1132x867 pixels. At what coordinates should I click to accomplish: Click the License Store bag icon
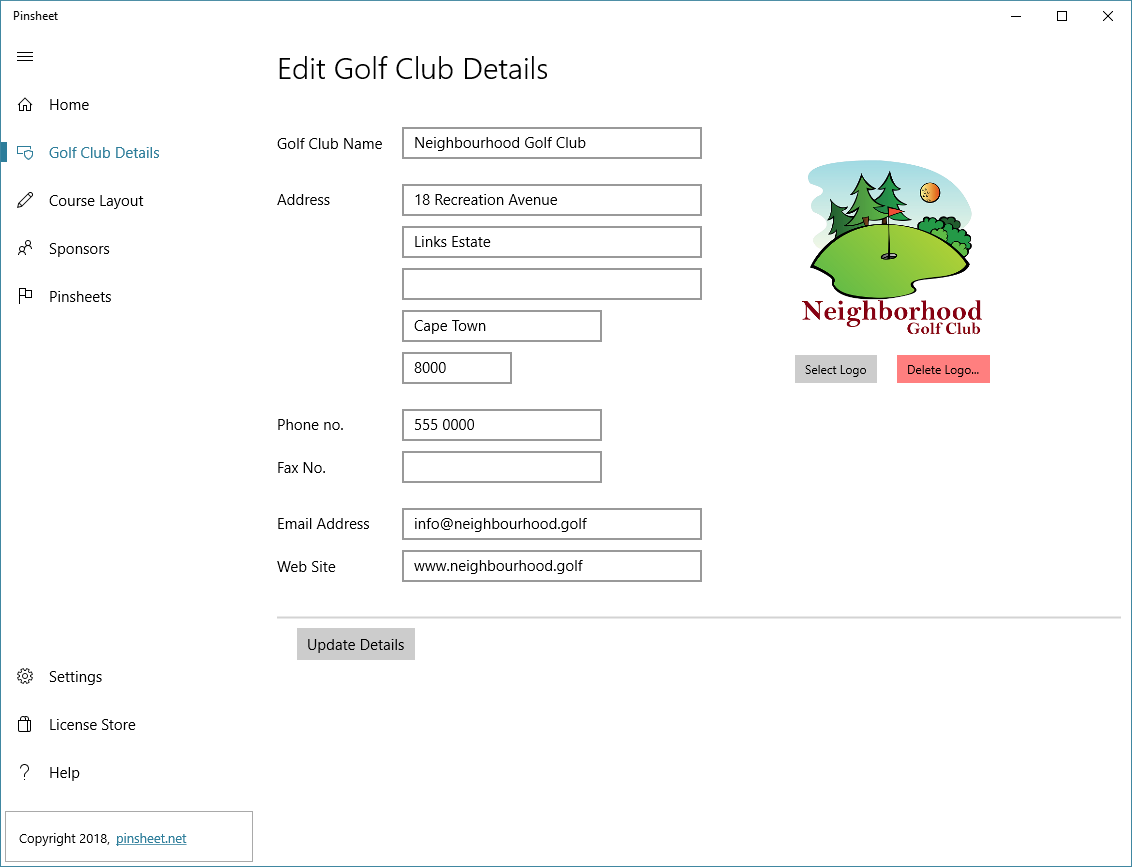point(25,724)
